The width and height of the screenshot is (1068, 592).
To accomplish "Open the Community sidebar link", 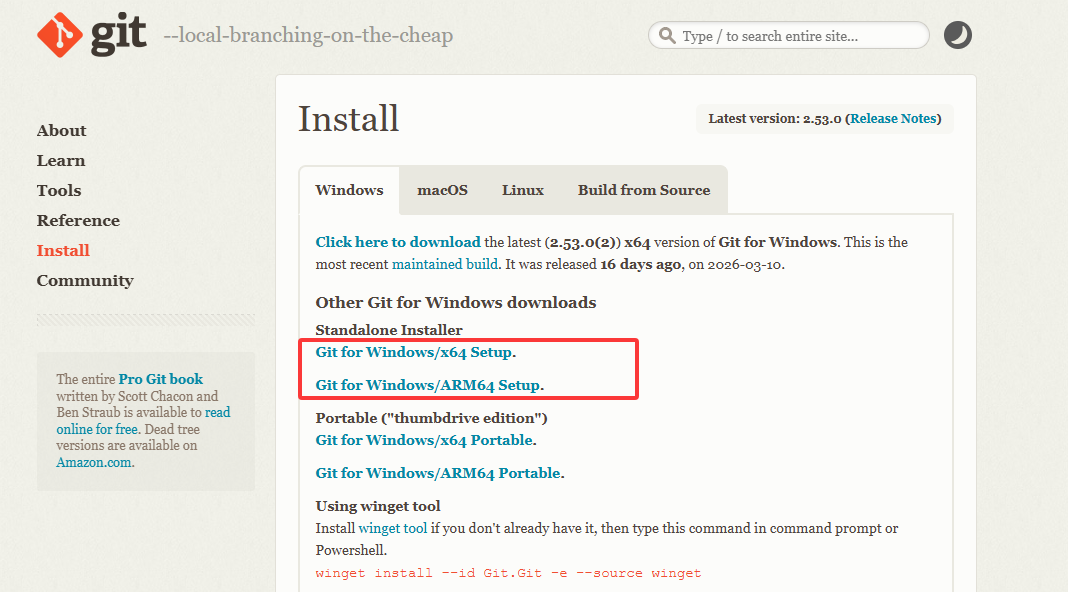I will [x=85, y=280].
